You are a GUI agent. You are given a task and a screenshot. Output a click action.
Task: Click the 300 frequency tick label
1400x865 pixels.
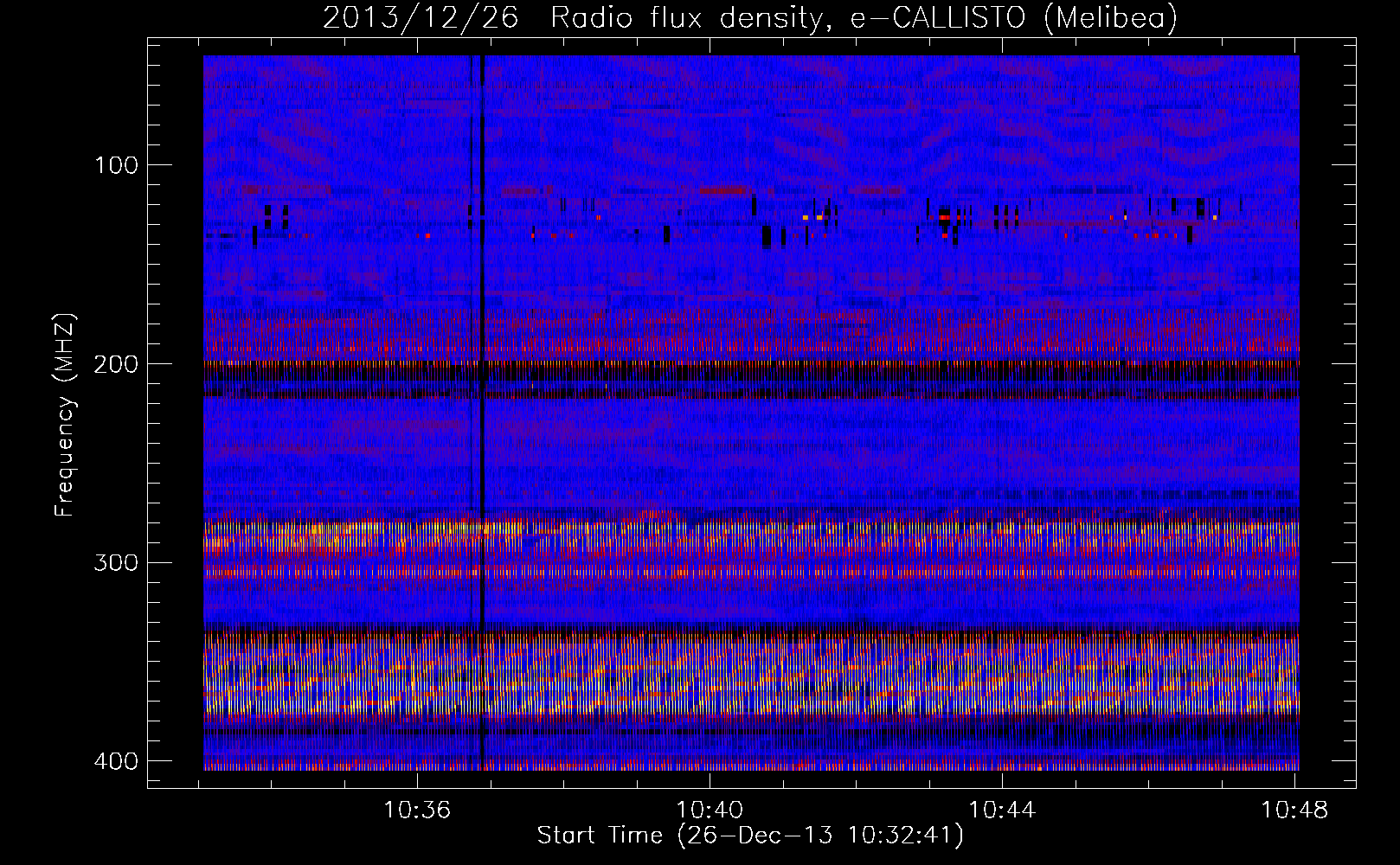pos(115,563)
